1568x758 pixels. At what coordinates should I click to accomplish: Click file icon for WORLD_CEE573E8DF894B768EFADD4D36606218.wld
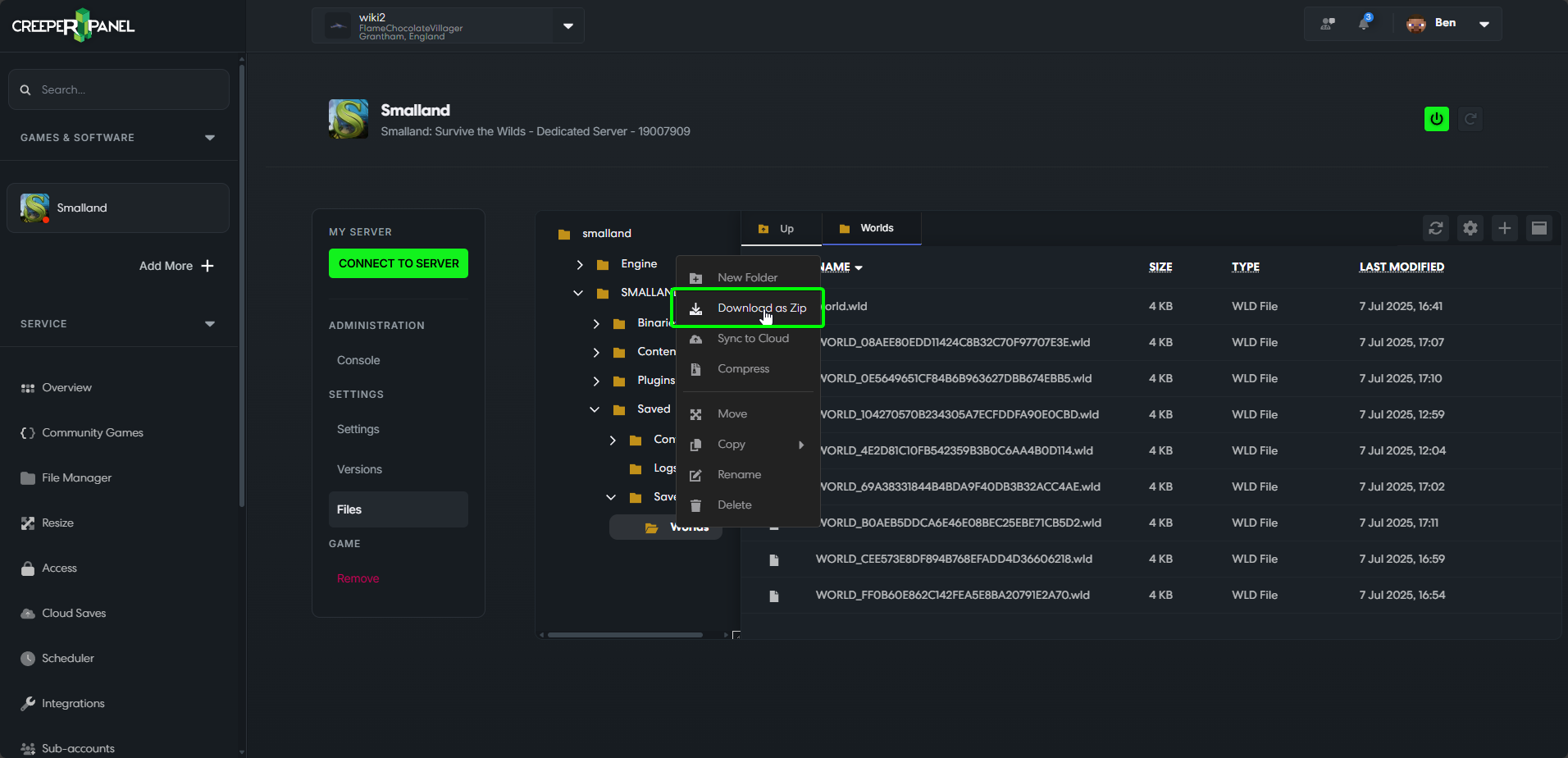click(773, 560)
